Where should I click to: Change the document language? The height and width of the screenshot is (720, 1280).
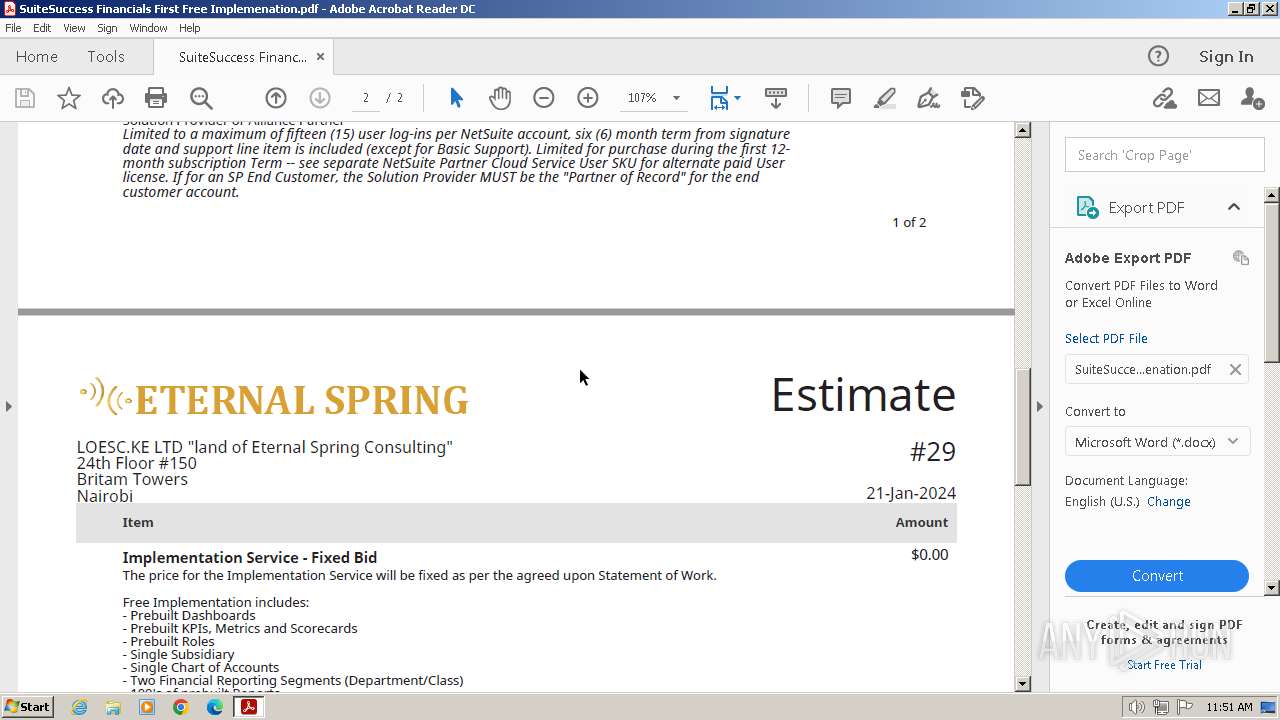(1169, 502)
